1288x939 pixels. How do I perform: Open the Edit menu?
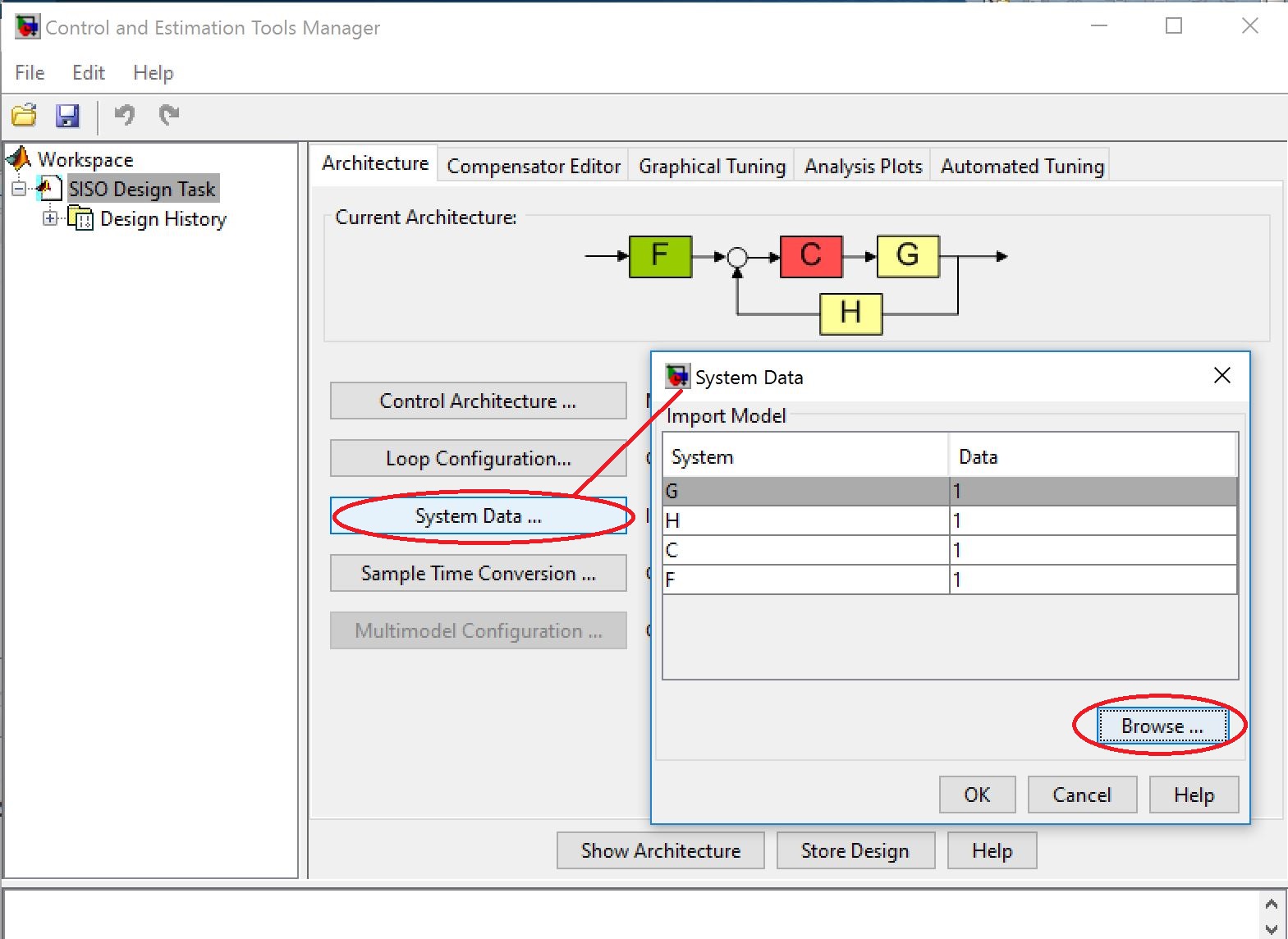(89, 73)
